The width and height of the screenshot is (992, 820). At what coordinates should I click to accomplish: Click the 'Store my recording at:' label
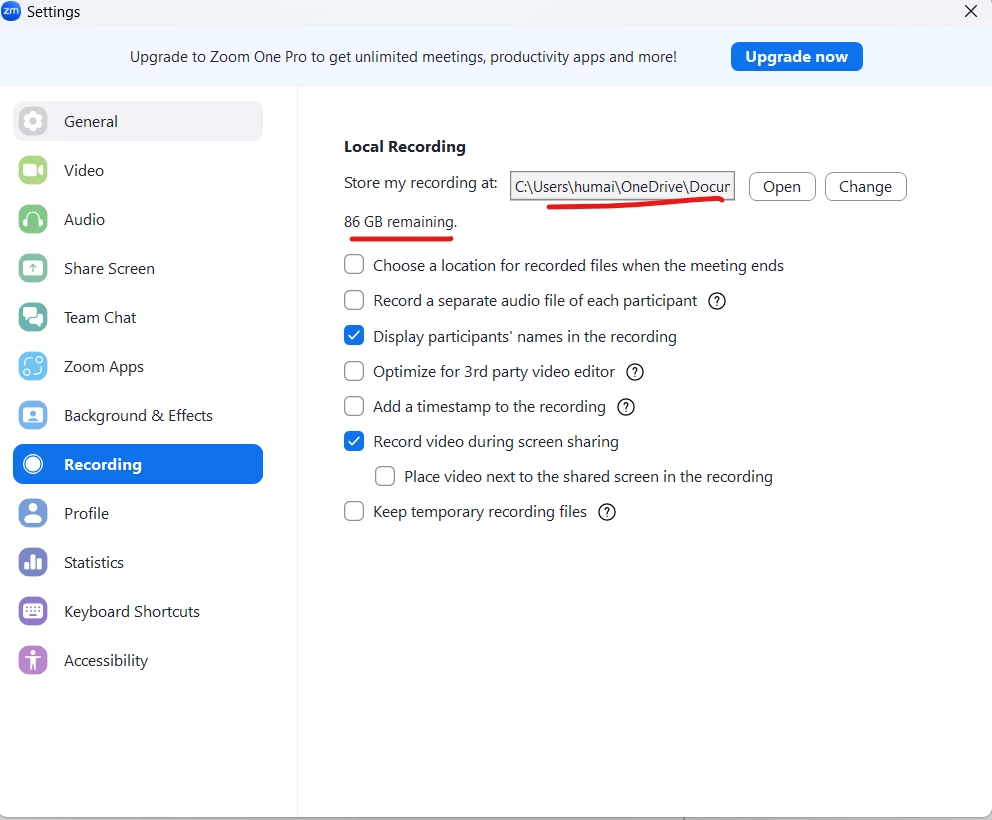pos(421,183)
